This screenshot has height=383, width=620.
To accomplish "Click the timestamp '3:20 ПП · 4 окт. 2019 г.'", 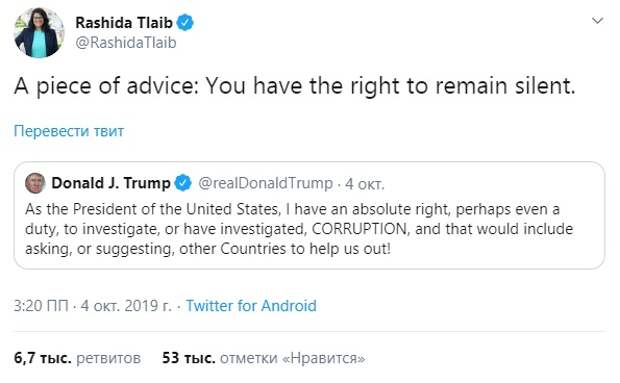I will (93, 306).
